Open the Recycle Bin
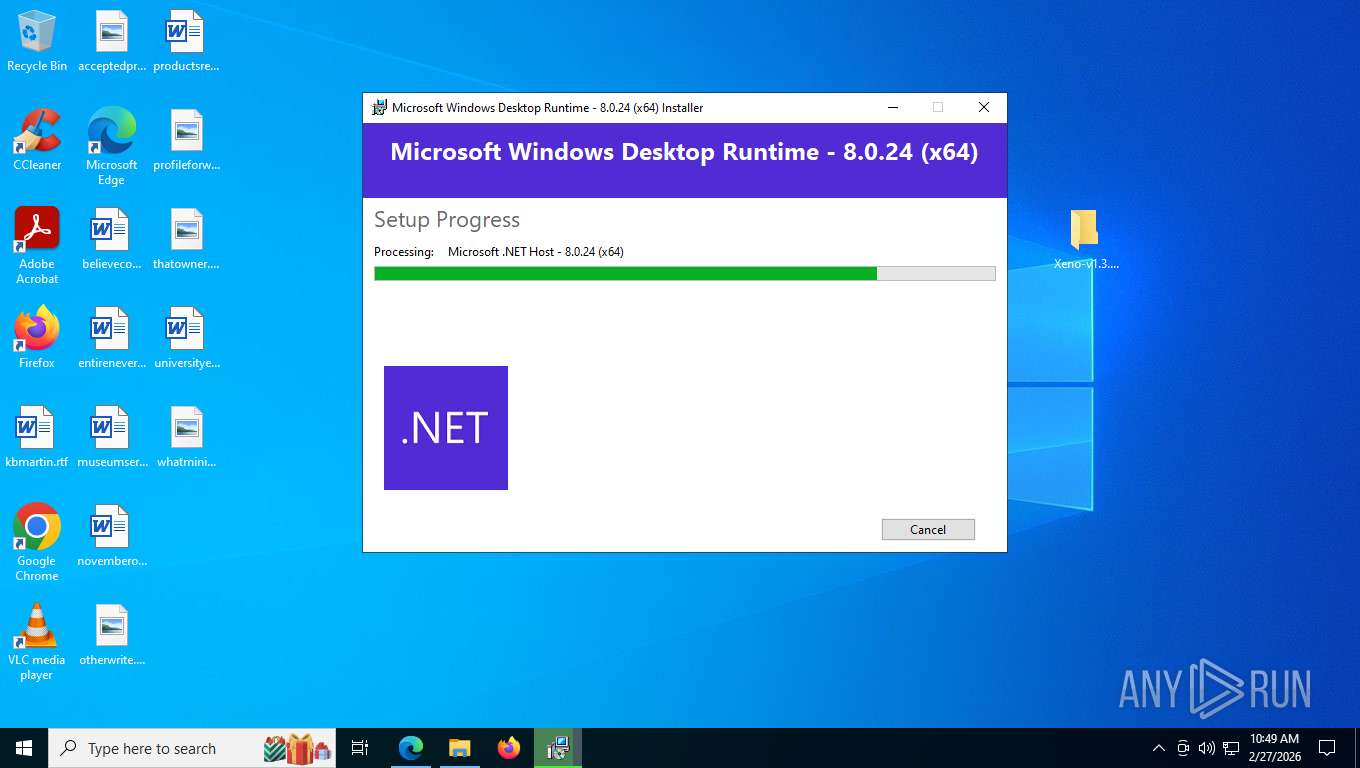This screenshot has width=1360, height=768. pos(37,41)
